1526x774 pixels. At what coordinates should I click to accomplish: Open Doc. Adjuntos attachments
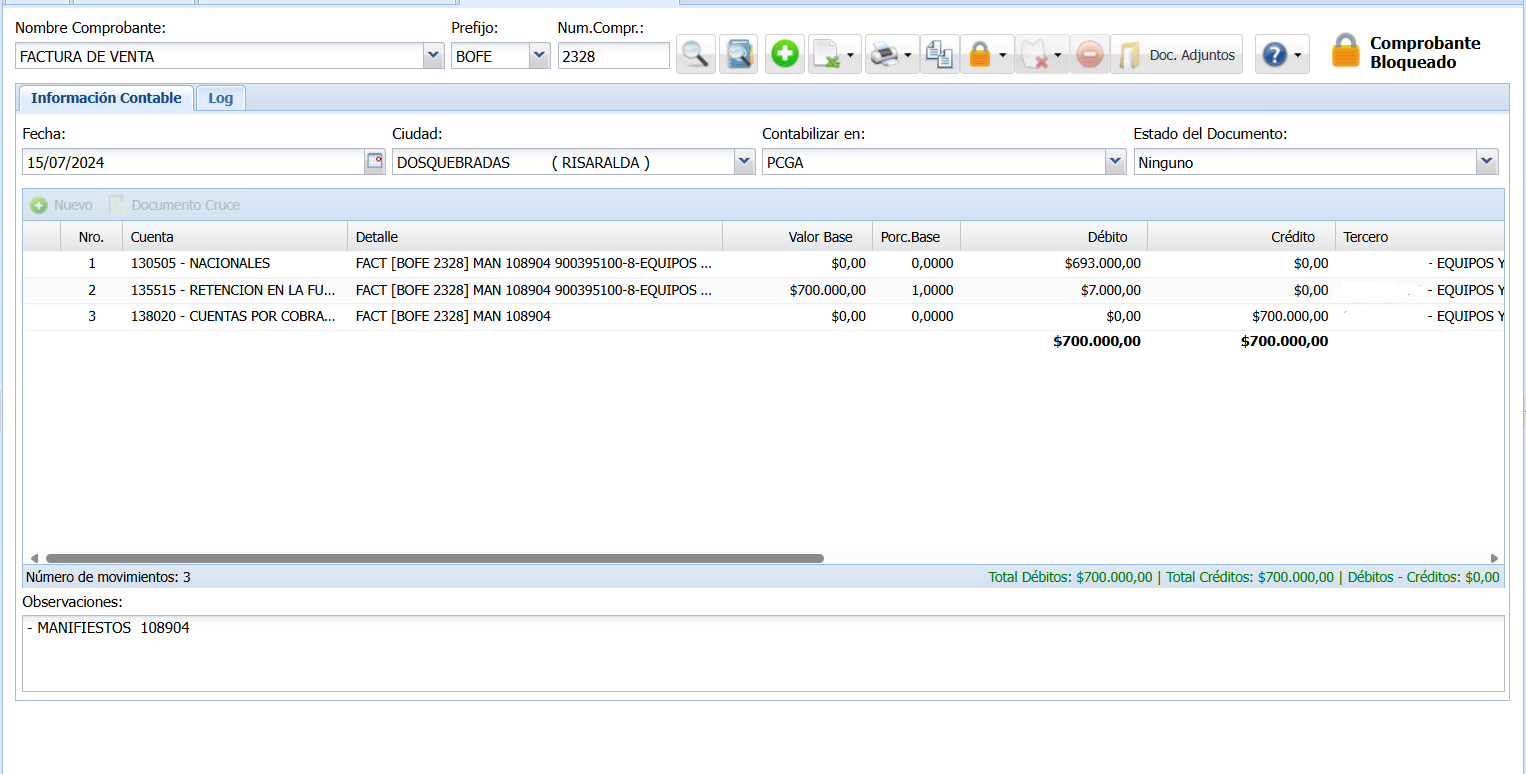[1176, 55]
